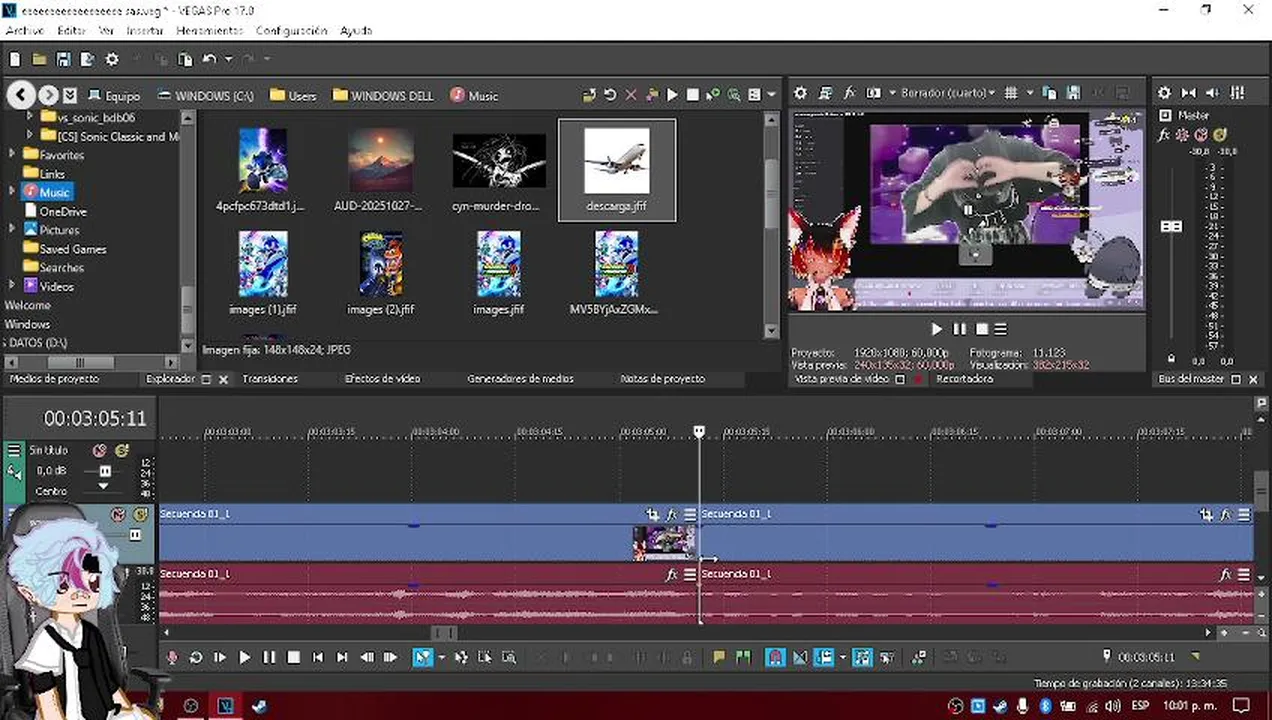
Task: Toggle overlays grid icon in preview
Action: pos(1011,93)
